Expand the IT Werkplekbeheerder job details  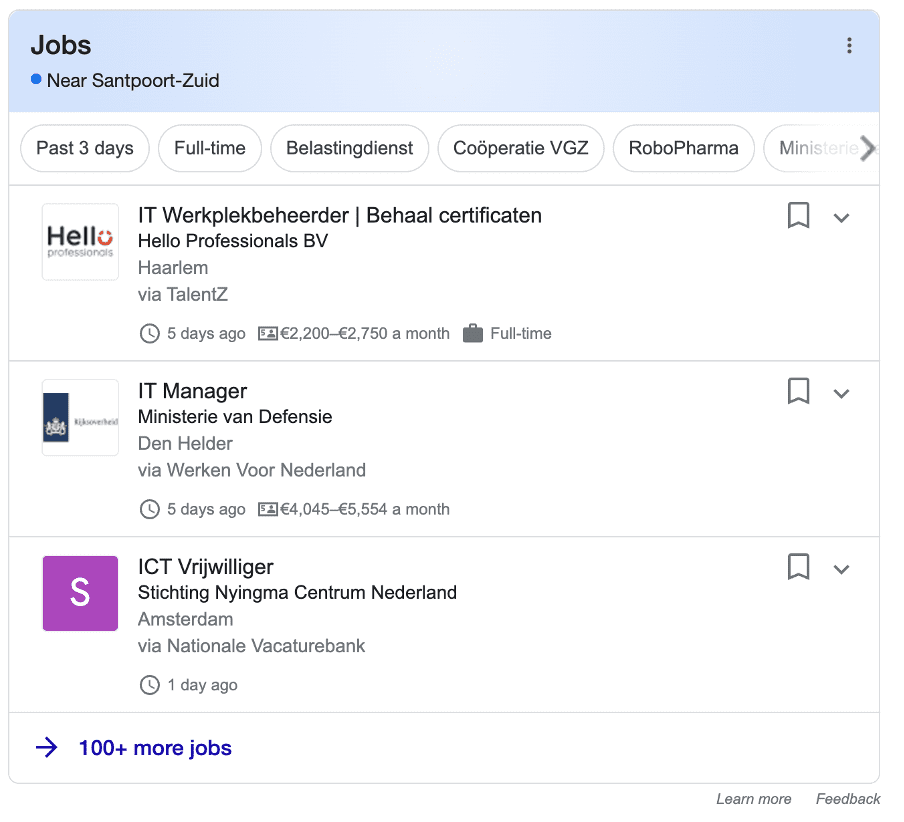pyautogui.click(x=841, y=218)
